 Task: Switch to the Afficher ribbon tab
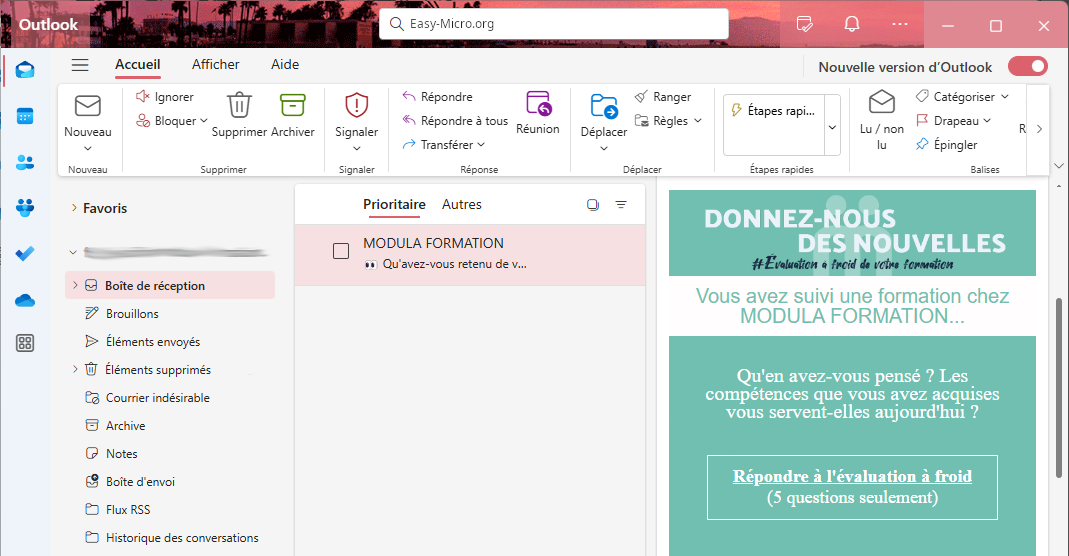[215, 65]
